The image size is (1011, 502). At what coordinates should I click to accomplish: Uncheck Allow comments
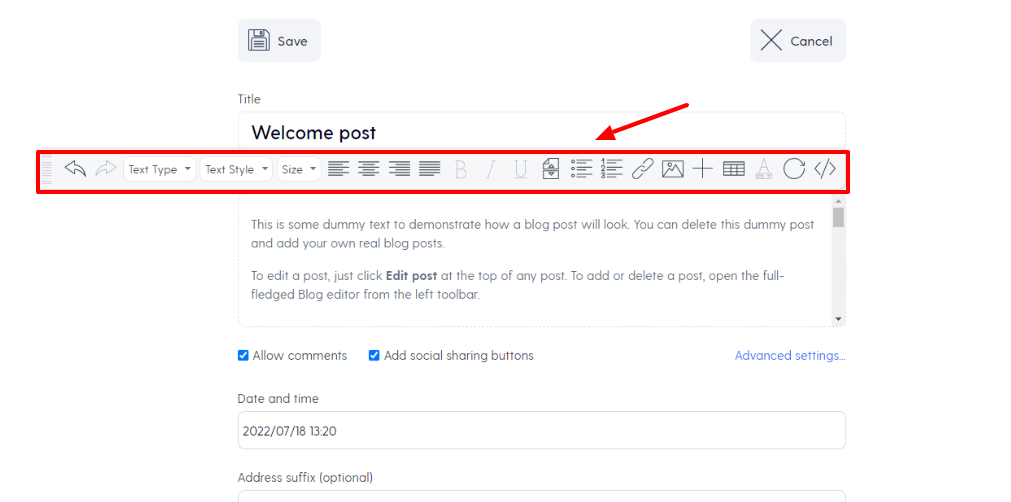click(243, 356)
